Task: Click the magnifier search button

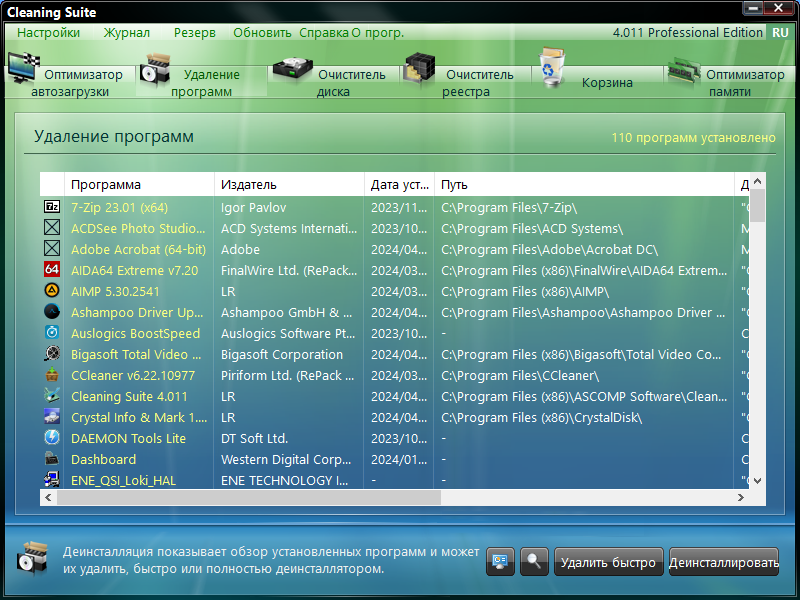Action: [x=534, y=562]
